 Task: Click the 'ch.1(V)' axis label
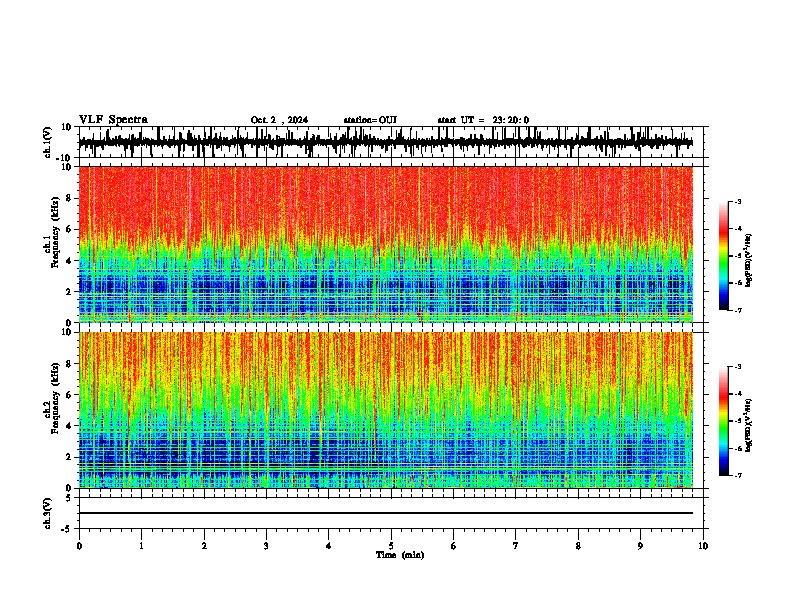click(47, 142)
